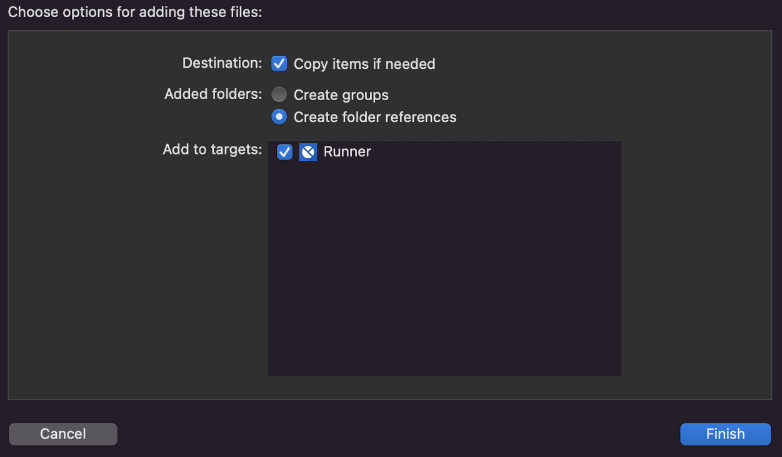Image resolution: width=782 pixels, height=457 pixels.
Task: Click the Runner target name text
Action: pyautogui.click(x=347, y=152)
